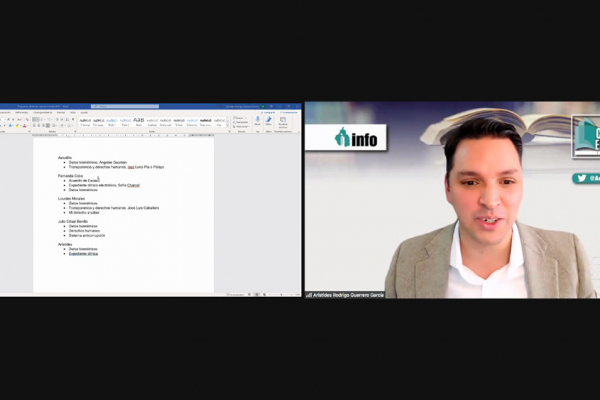The height and width of the screenshot is (400, 600).
Task: Apply the Normal style
Action: point(85,122)
